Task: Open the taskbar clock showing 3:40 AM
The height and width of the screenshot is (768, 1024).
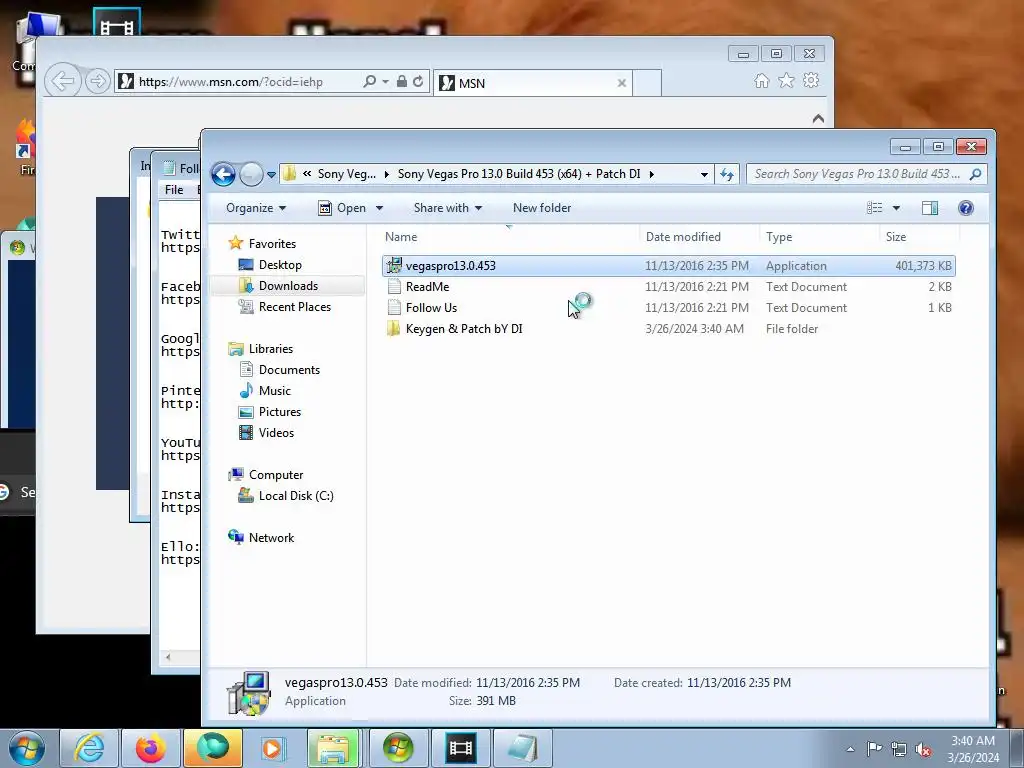Action: click(x=973, y=749)
